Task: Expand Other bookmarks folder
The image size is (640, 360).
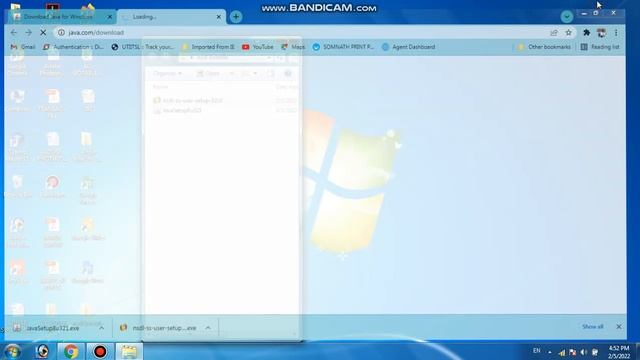Action: tap(544, 47)
